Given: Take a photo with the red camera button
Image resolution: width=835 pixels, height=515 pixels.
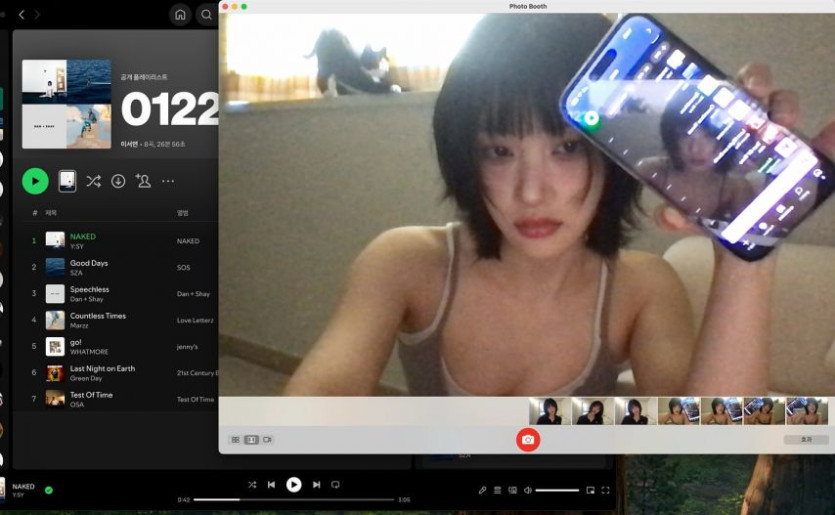Looking at the screenshot, I should click(x=528, y=440).
